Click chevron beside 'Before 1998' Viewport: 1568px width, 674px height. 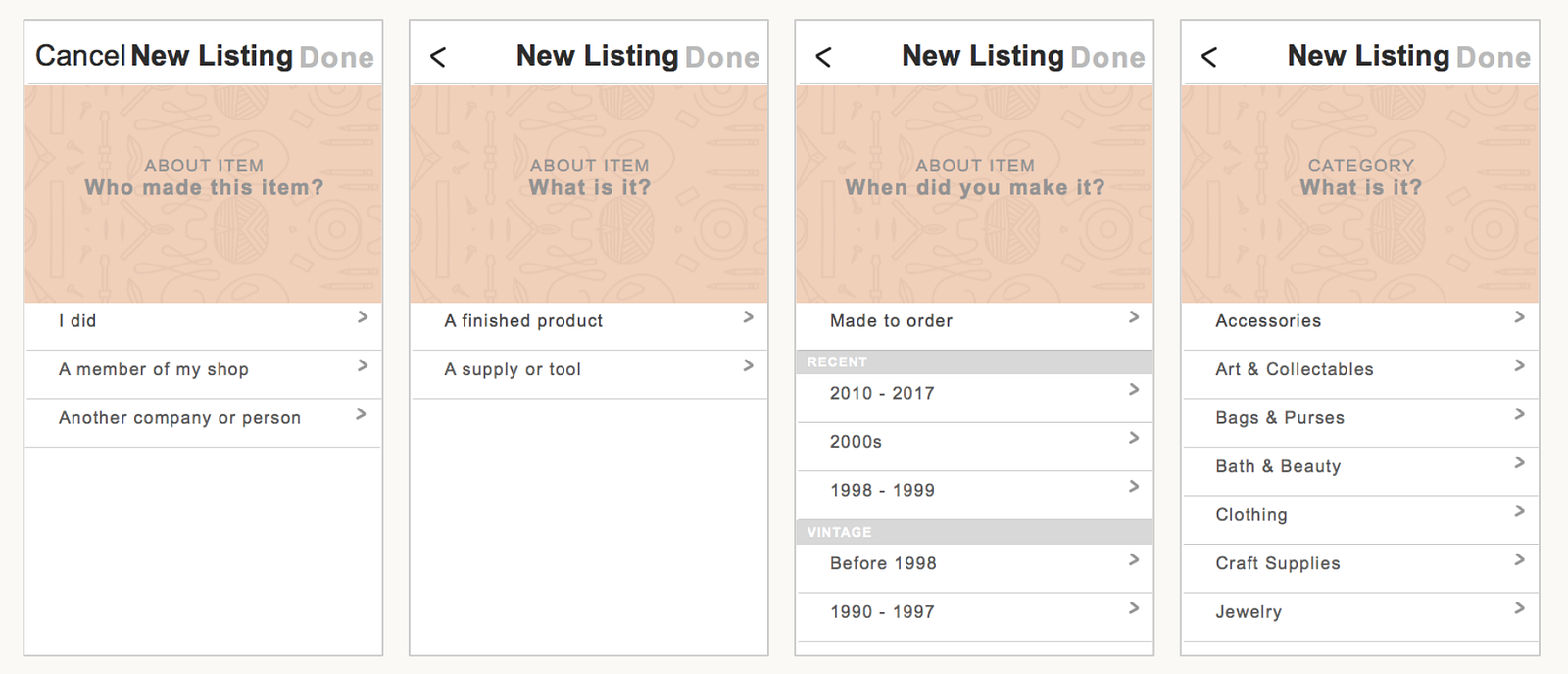[x=1134, y=559]
